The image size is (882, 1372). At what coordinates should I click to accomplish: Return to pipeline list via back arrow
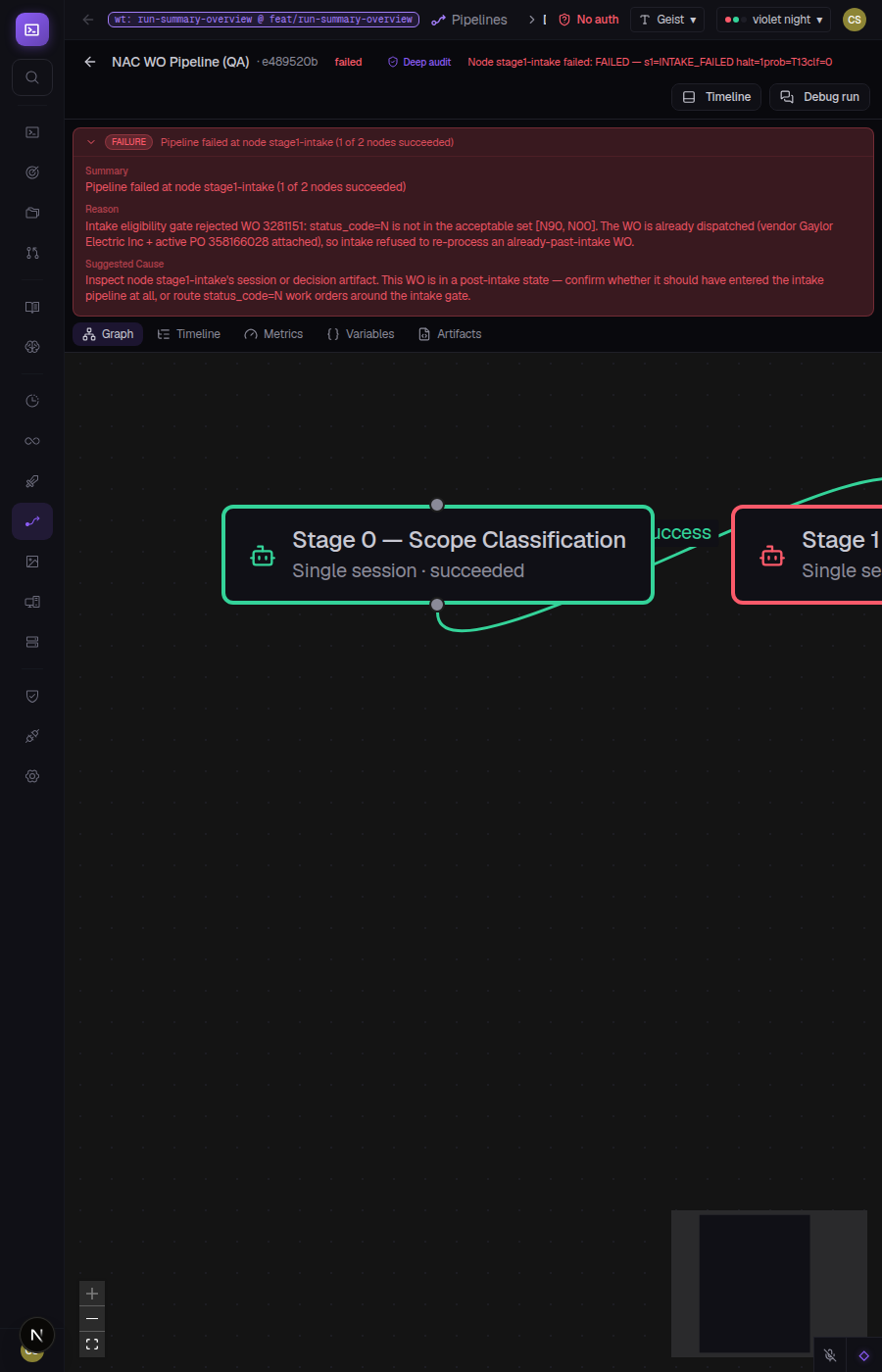coord(90,62)
